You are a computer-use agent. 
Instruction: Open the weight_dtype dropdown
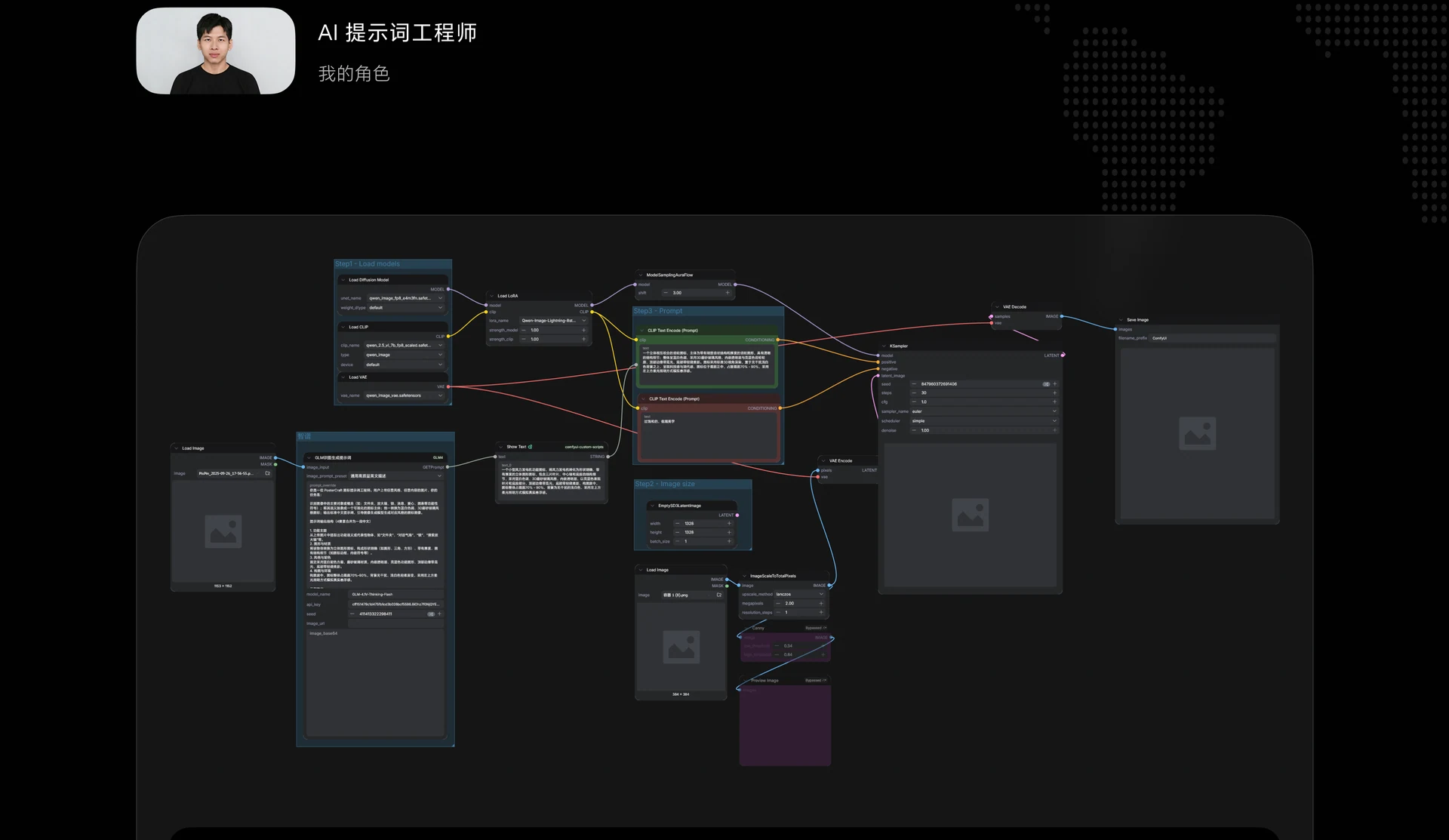405,307
